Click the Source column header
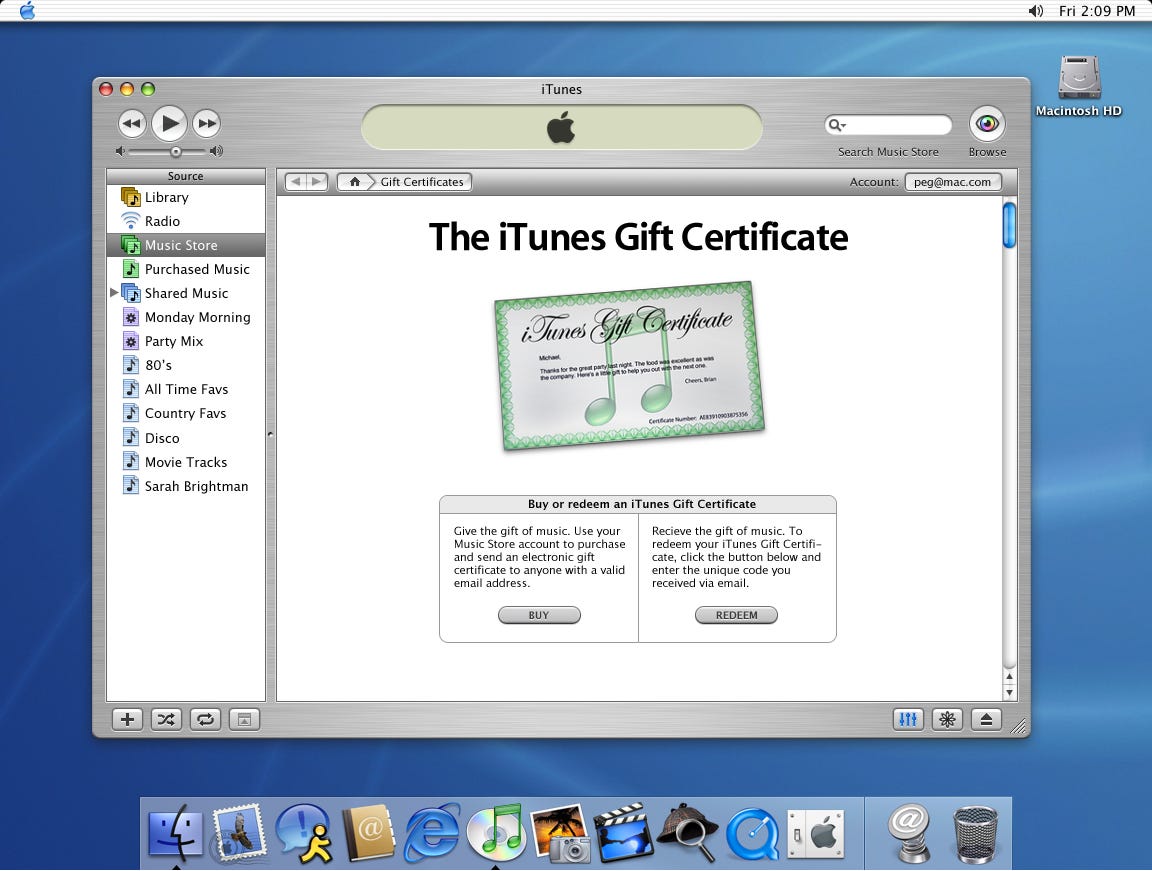 [x=186, y=176]
